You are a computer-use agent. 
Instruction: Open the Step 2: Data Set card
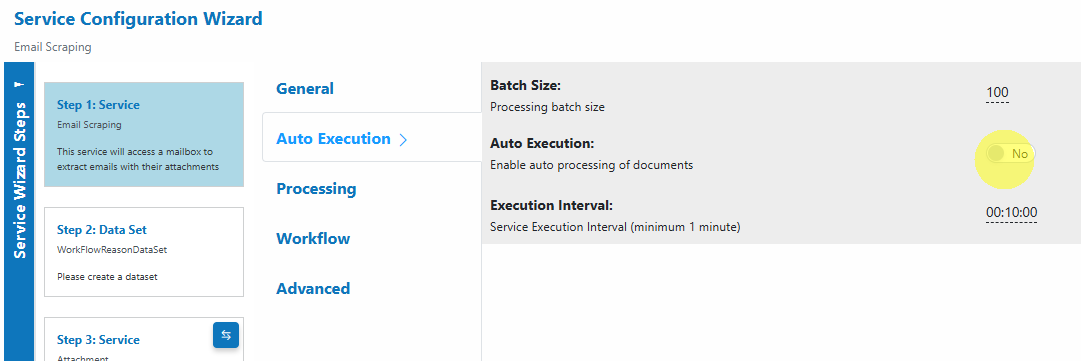coord(144,252)
